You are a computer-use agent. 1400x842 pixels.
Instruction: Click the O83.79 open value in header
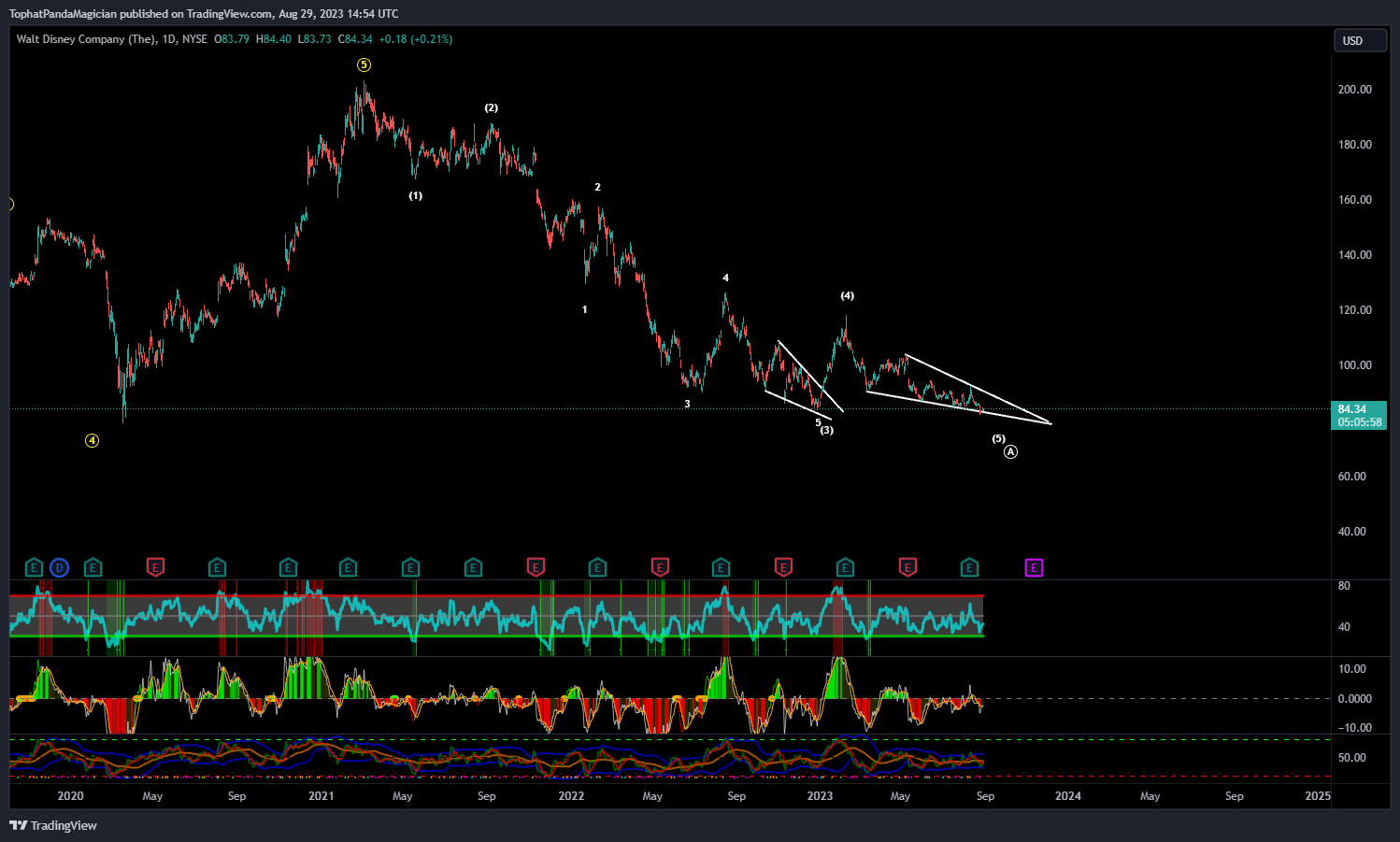pos(232,39)
